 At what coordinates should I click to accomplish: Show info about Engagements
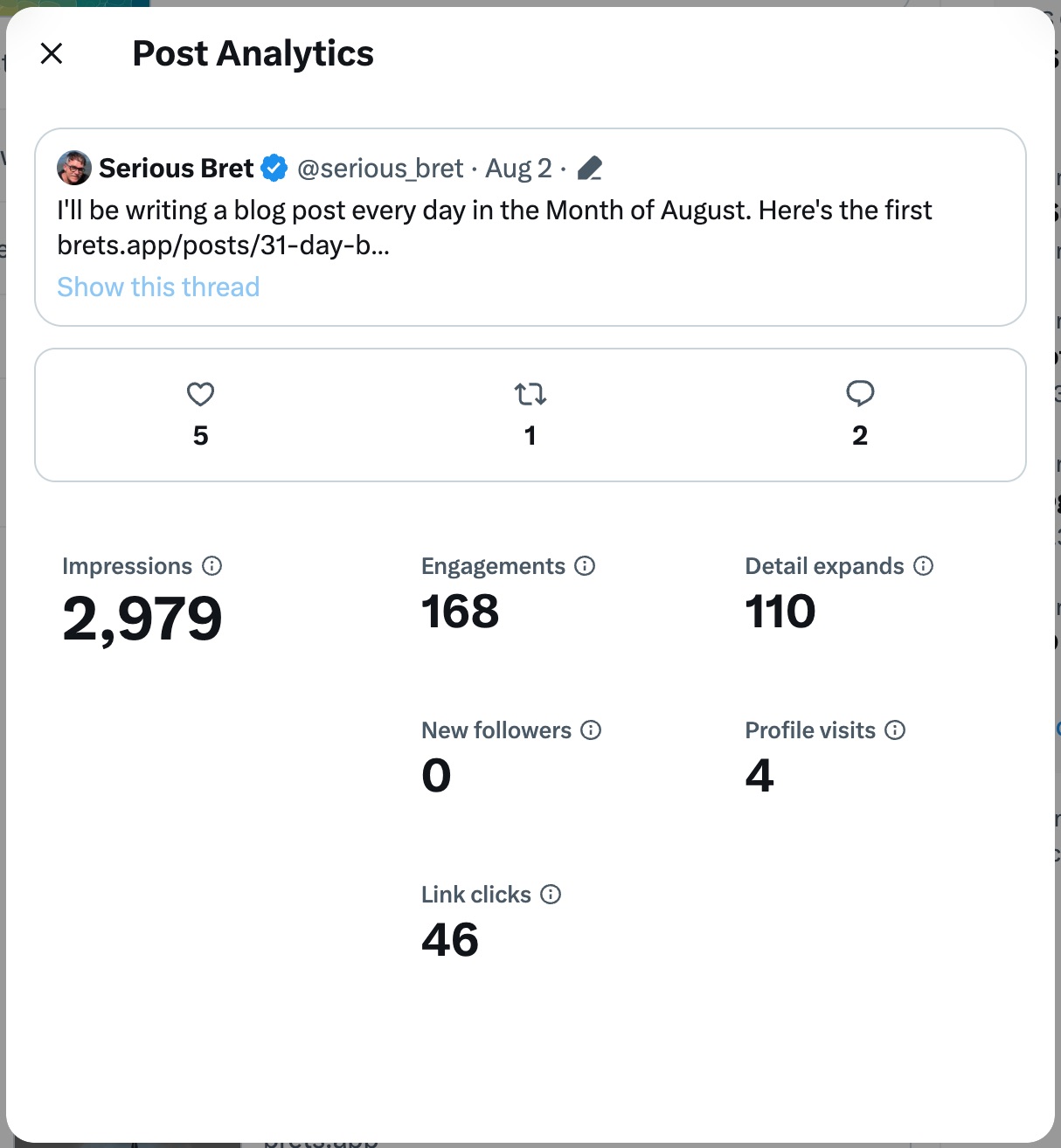pyautogui.click(x=585, y=566)
